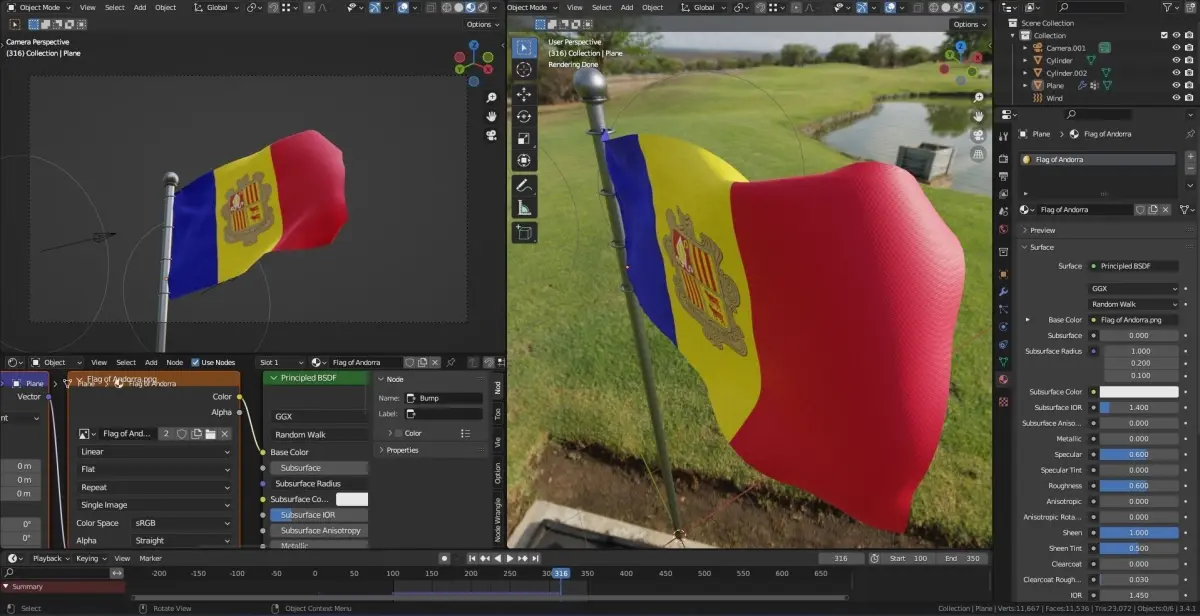Select the Annotate tool in right viewport

524,186
